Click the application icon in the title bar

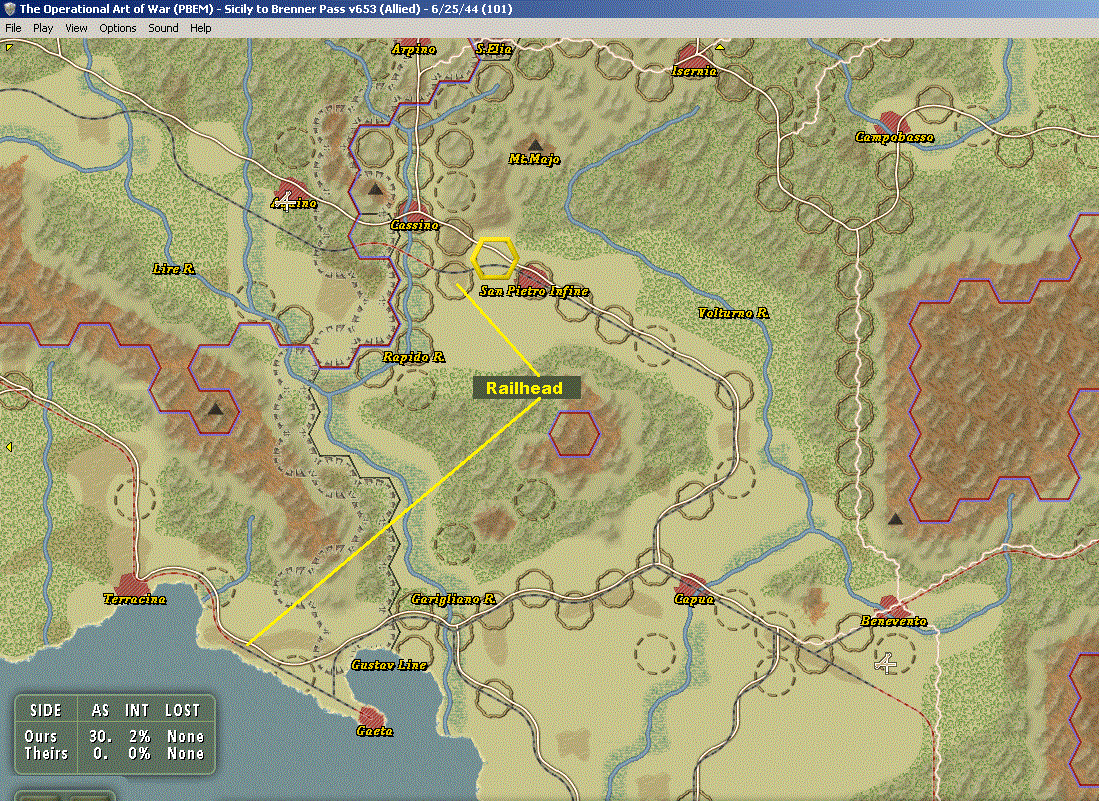(9, 9)
